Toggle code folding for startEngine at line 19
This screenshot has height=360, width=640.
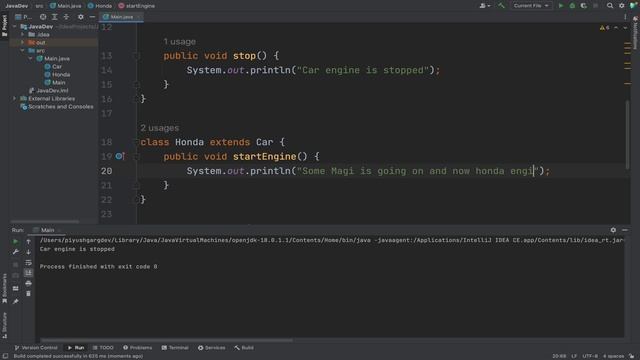click(137, 156)
